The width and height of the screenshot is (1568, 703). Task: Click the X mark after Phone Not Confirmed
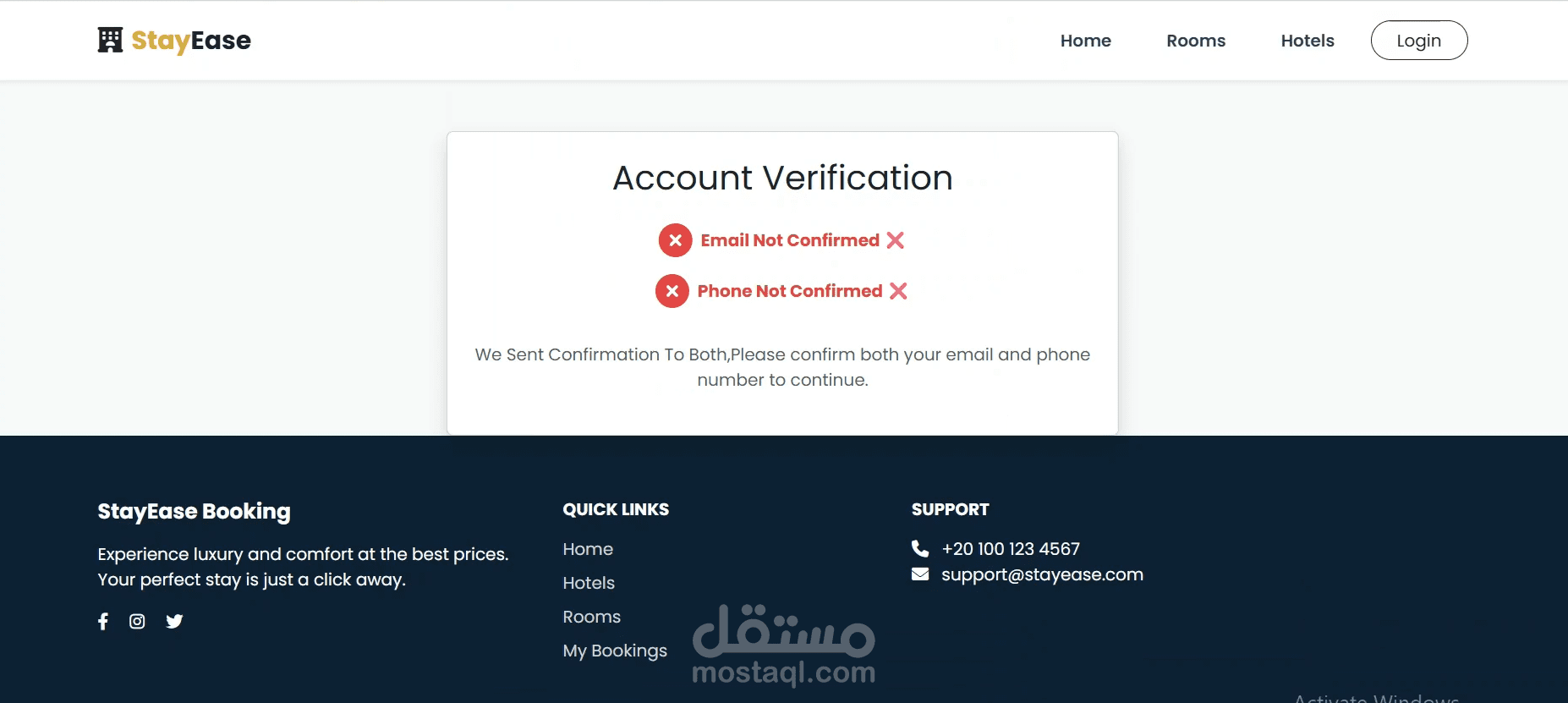[898, 291]
